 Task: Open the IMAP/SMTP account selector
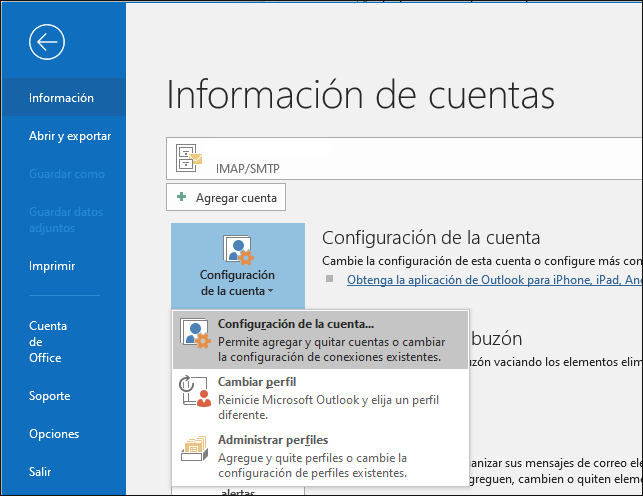point(404,159)
